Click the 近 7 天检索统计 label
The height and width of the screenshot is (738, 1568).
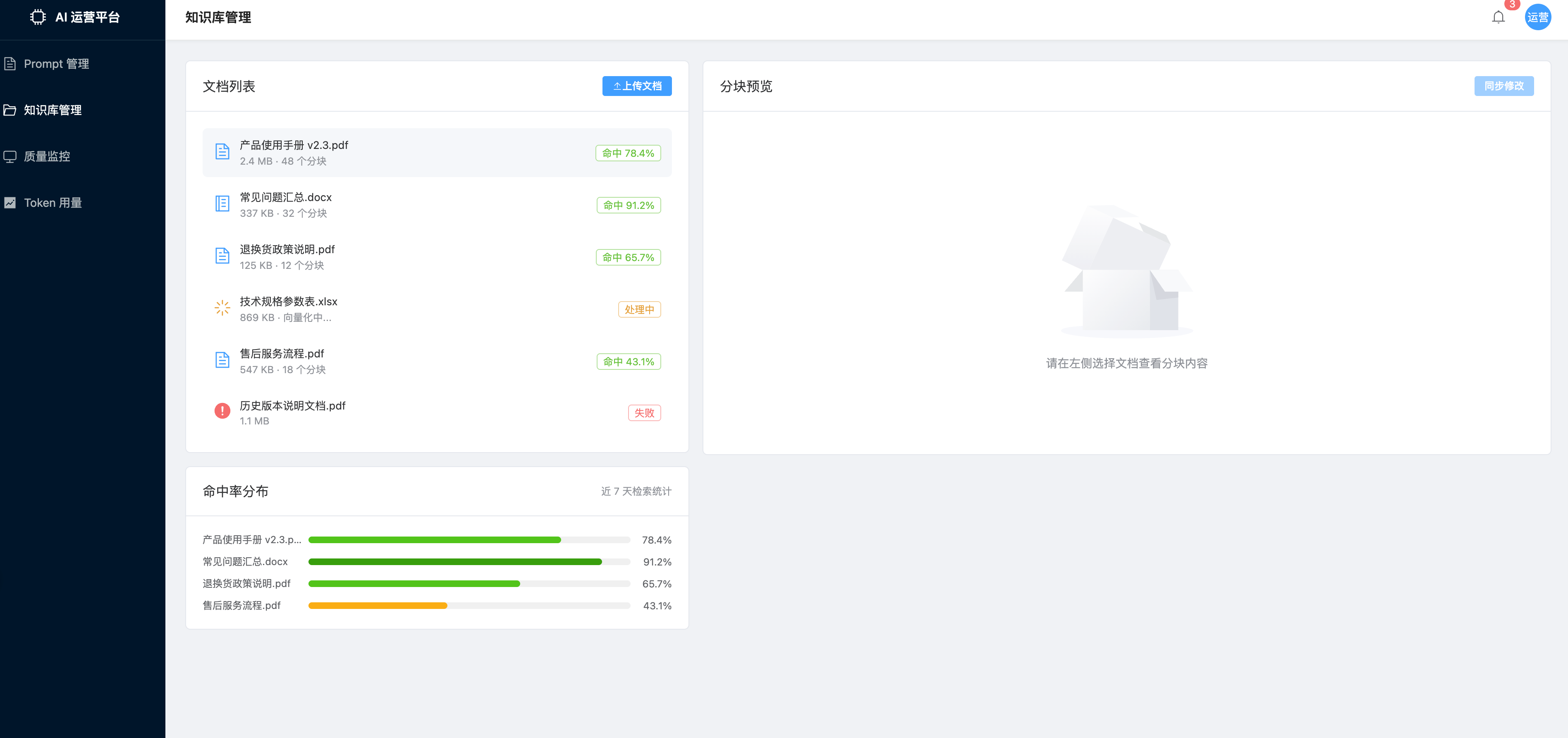tap(636, 491)
